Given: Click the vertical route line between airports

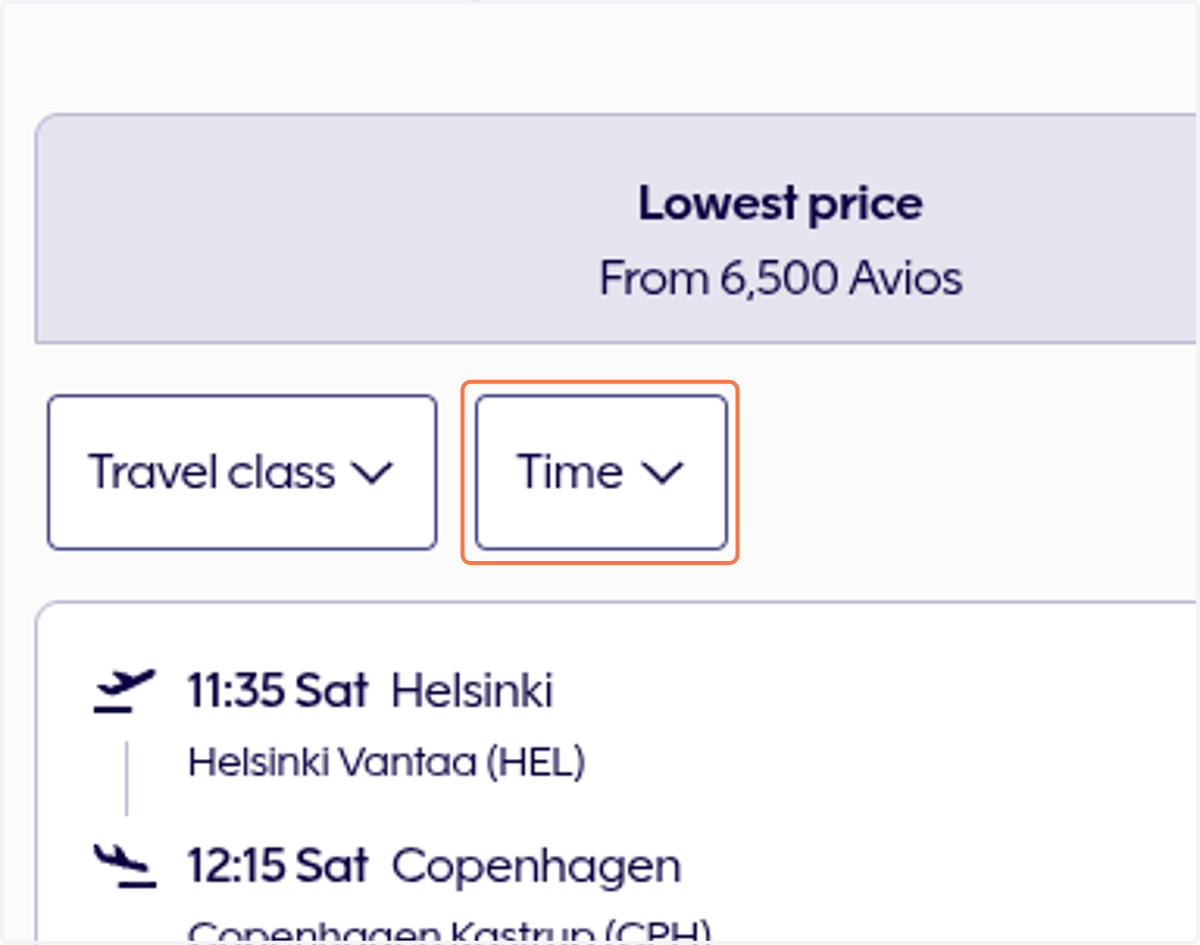Looking at the screenshot, I should click(126, 778).
